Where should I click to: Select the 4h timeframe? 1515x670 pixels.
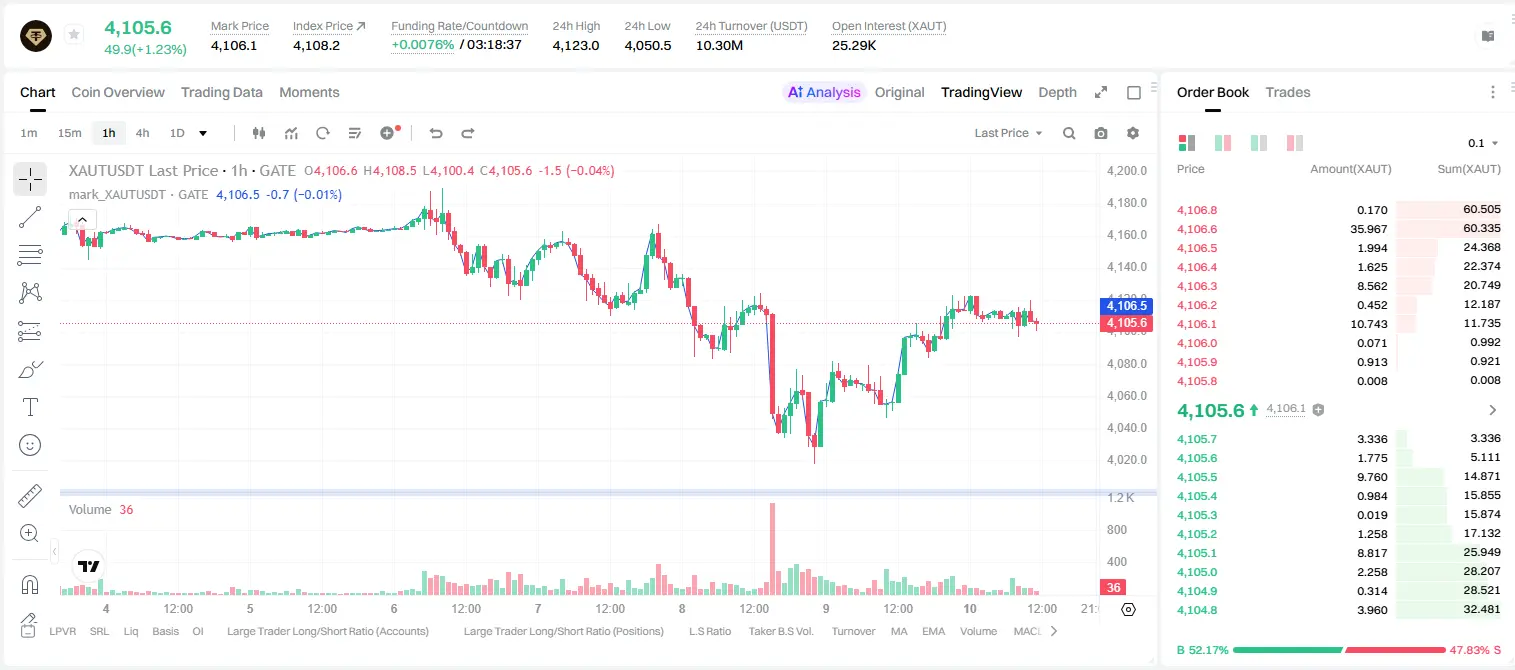tap(143, 133)
